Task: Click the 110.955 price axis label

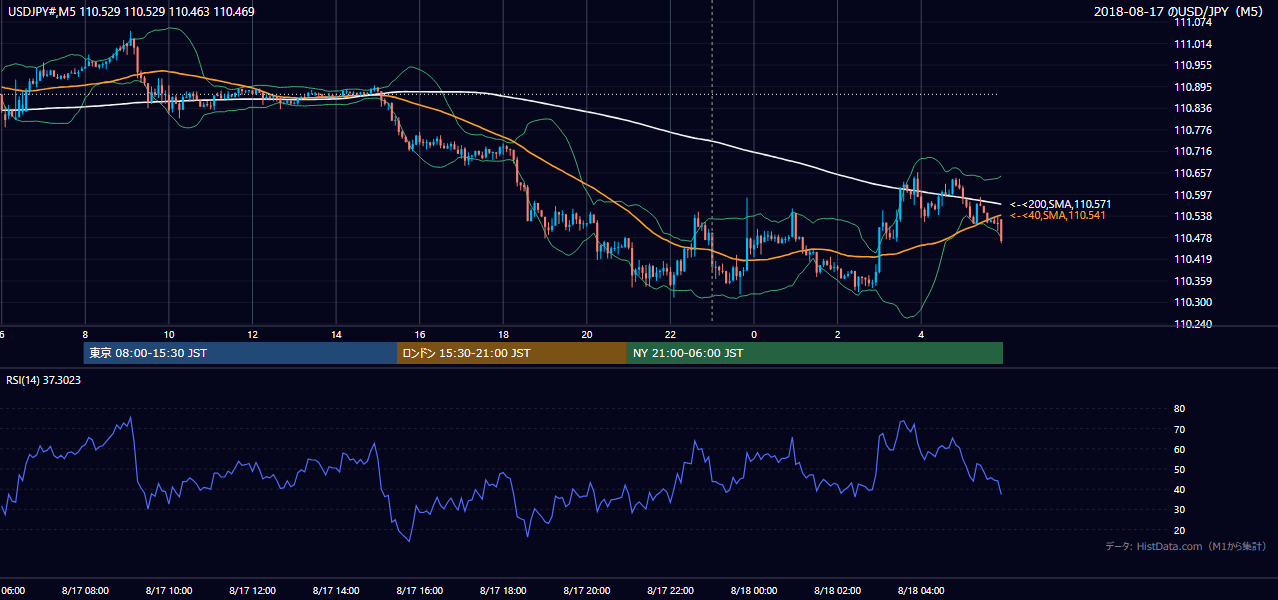Action: pos(1193,65)
